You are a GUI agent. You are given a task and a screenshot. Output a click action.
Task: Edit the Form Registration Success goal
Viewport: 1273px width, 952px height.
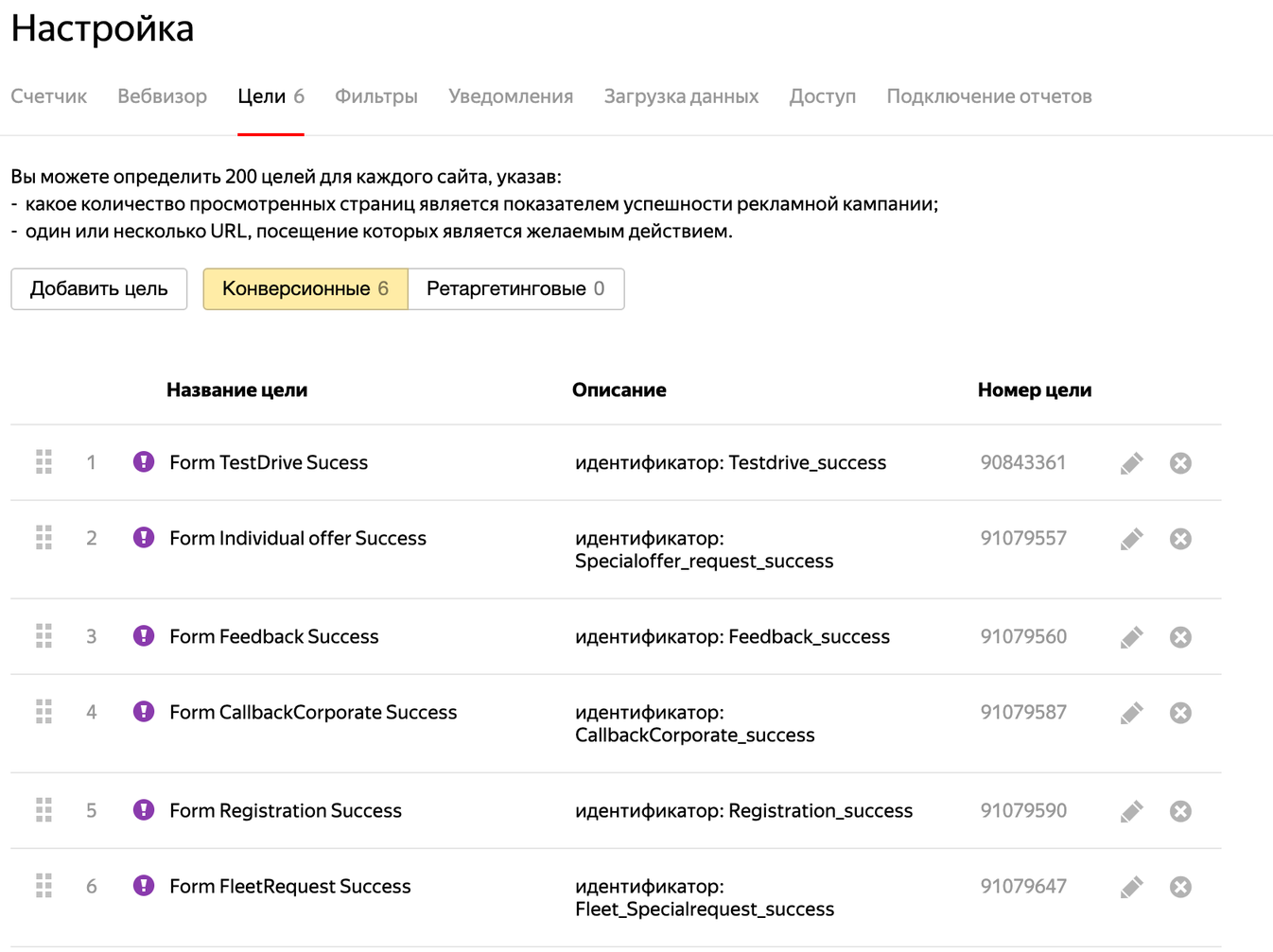tap(1131, 811)
